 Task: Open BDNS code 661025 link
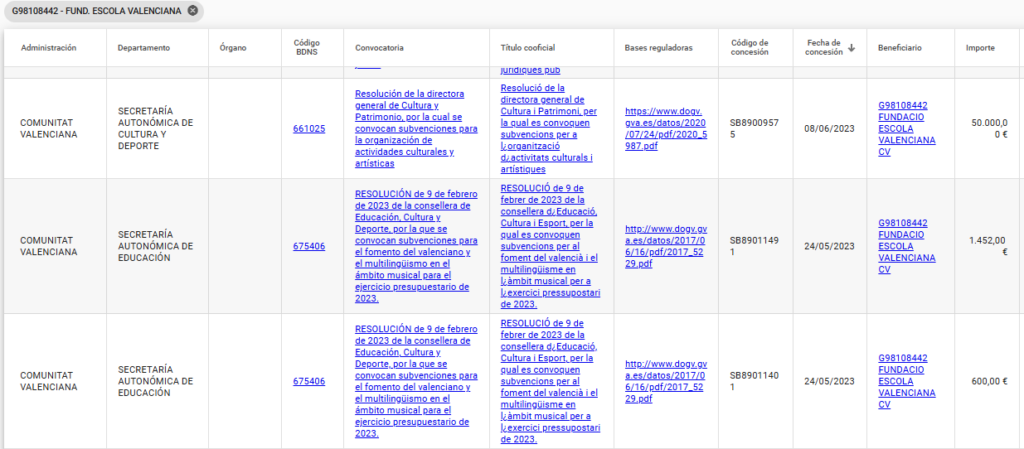click(x=309, y=129)
